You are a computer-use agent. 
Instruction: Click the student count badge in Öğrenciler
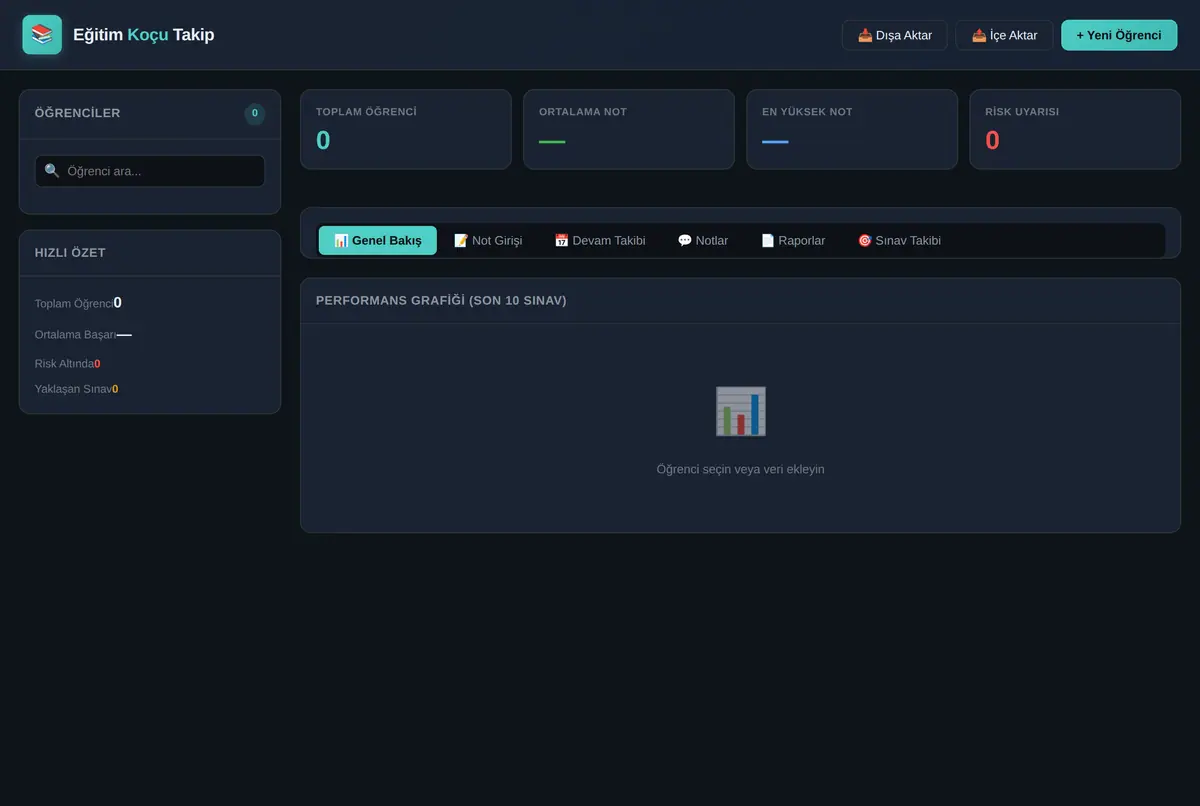coord(255,113)
